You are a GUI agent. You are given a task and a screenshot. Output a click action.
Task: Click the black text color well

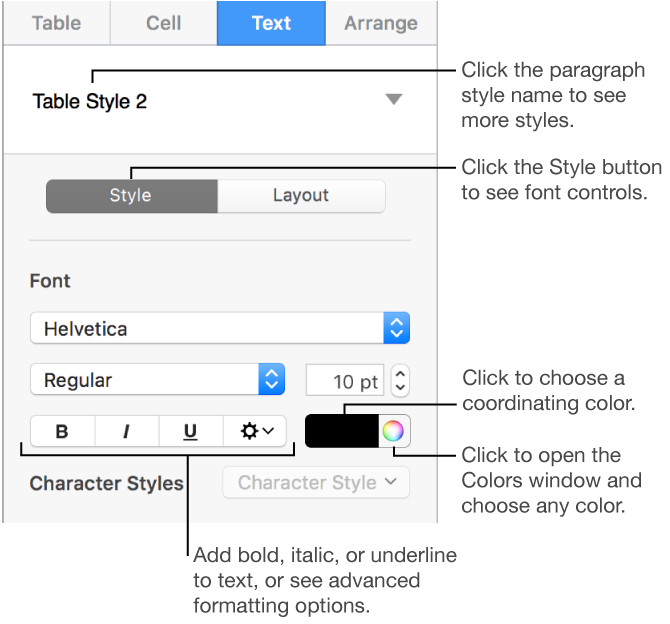pyautogui.click(x=342, y=431)
